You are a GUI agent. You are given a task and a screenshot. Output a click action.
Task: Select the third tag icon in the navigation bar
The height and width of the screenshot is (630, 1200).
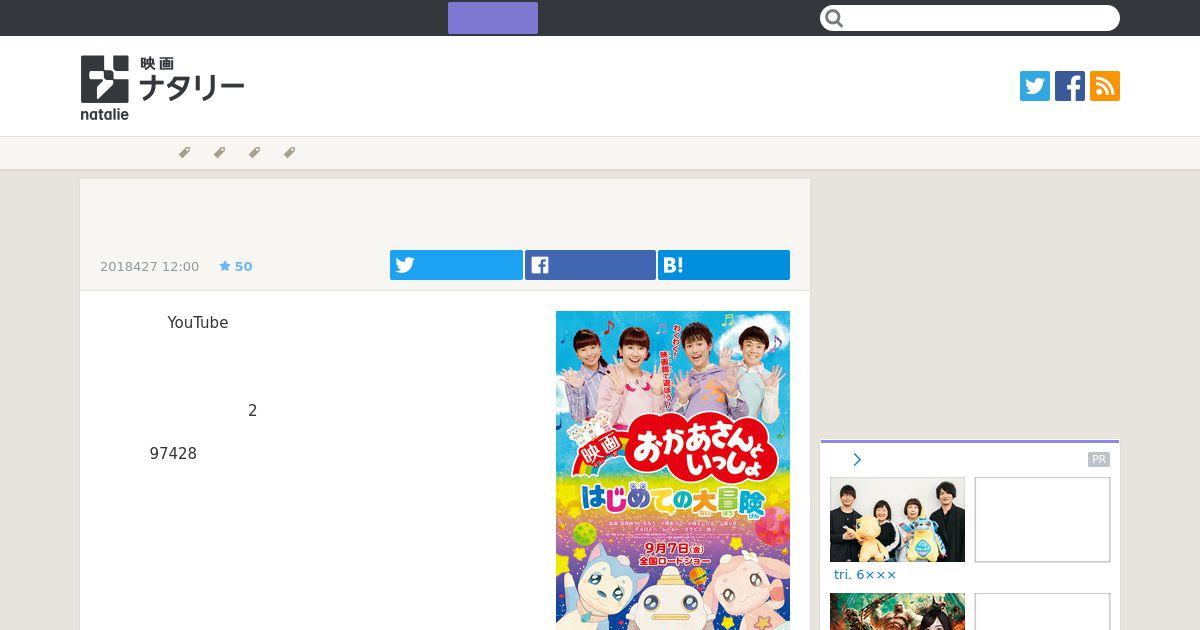click(254, 153)
